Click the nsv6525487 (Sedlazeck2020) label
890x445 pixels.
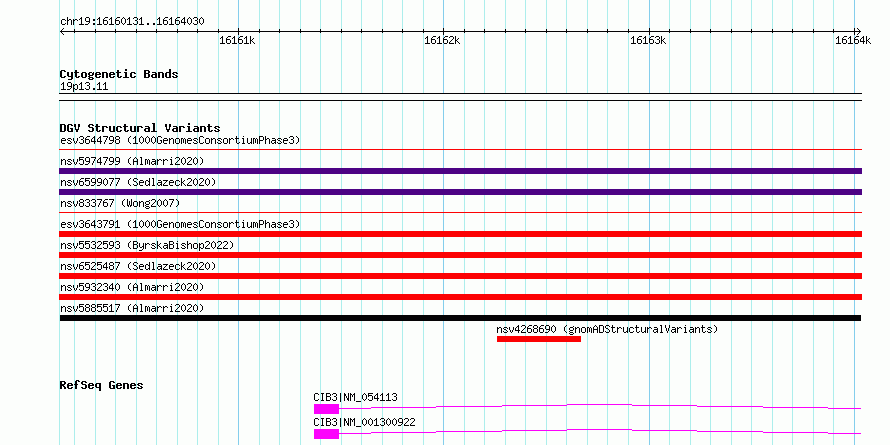coord(138,266)
